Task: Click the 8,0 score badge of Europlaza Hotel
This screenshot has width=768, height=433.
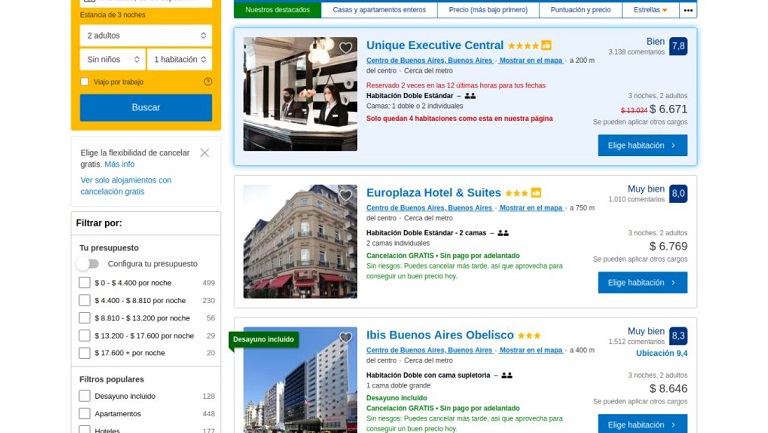Action: click(678, 193)
